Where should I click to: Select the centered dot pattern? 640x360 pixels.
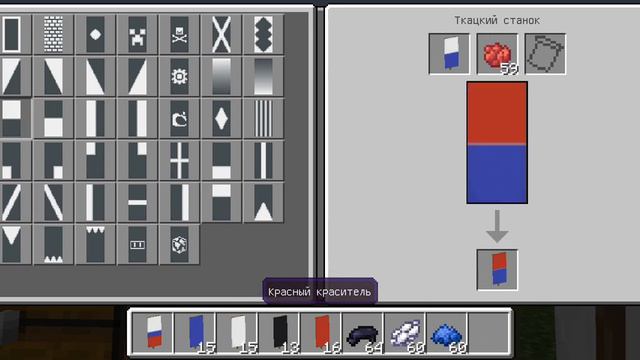(x=96, y=34)
